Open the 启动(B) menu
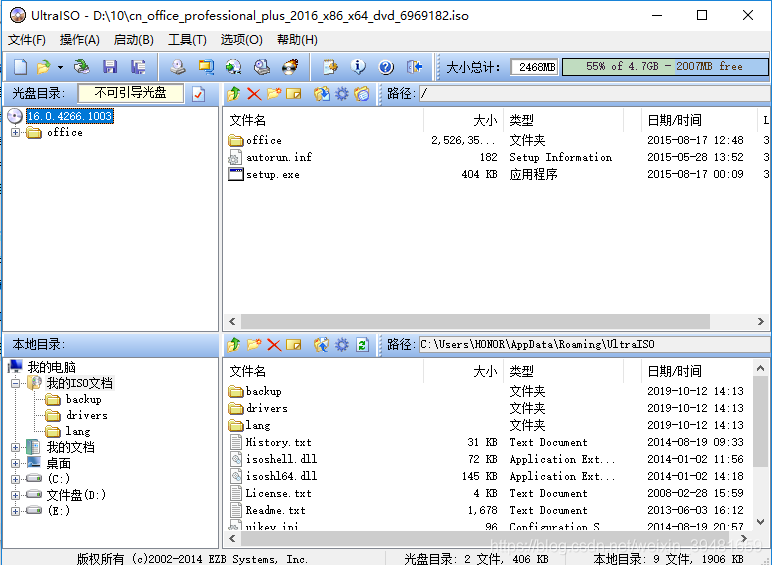The height and width of the screenshot is (565, 772). (133, 40)
